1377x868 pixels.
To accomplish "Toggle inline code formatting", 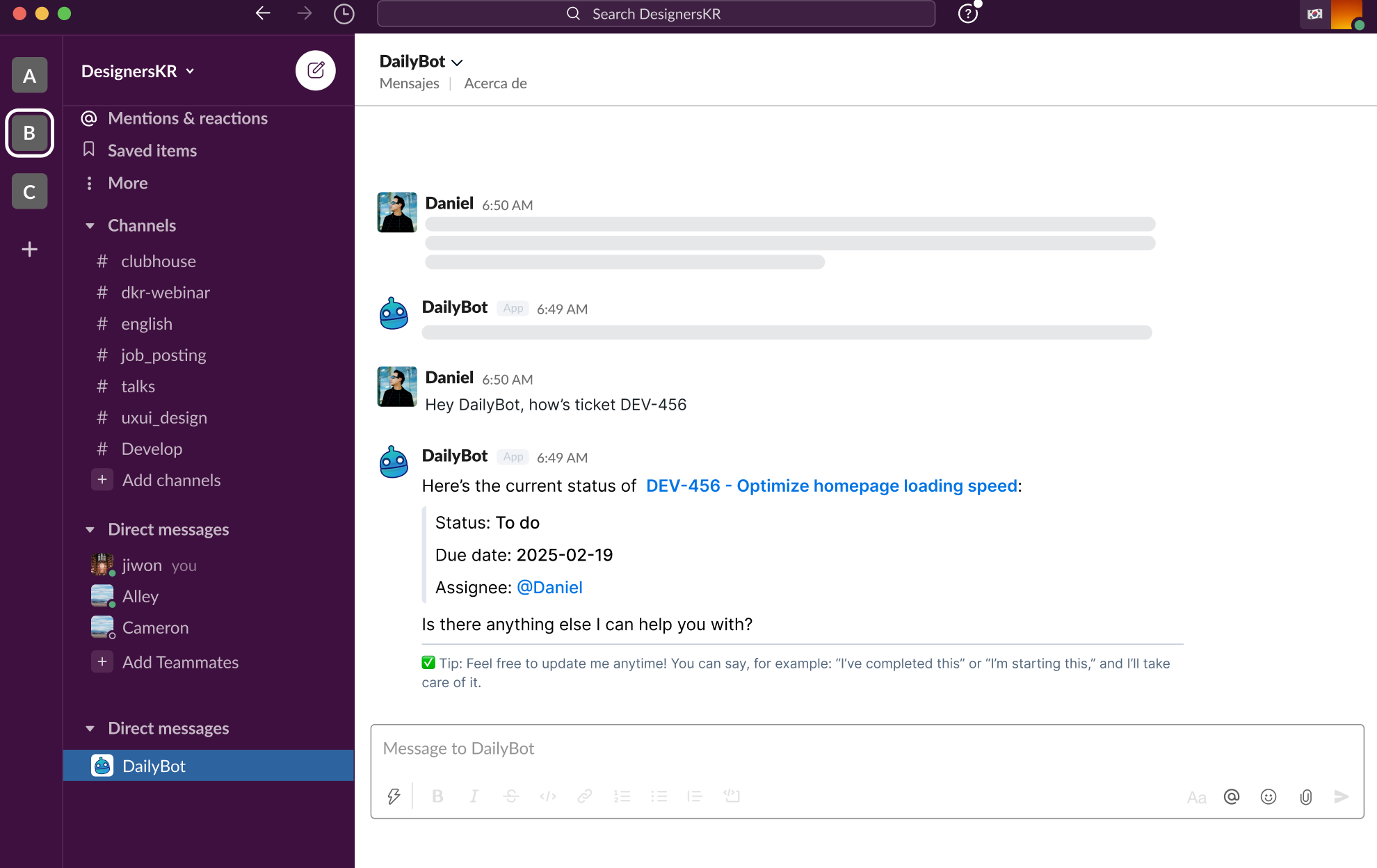I will pos(547,796).
